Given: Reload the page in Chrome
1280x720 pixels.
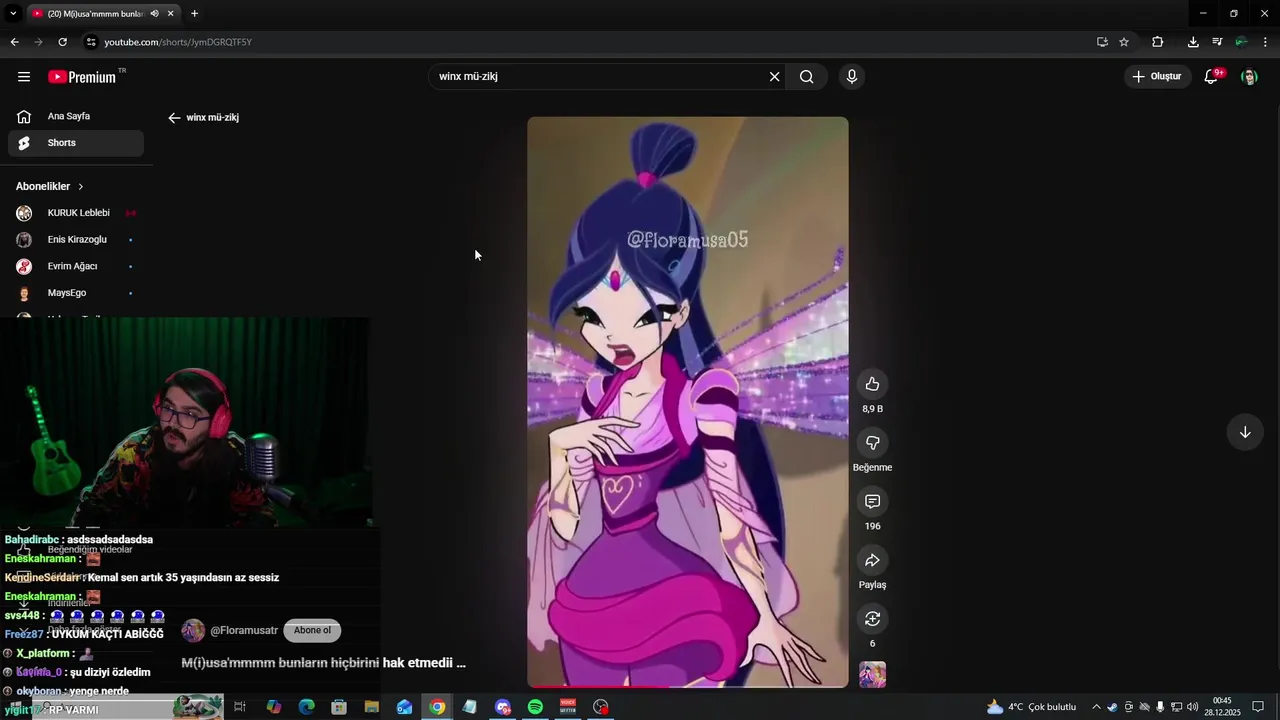Looking at the screenshot, I should 62,42.
